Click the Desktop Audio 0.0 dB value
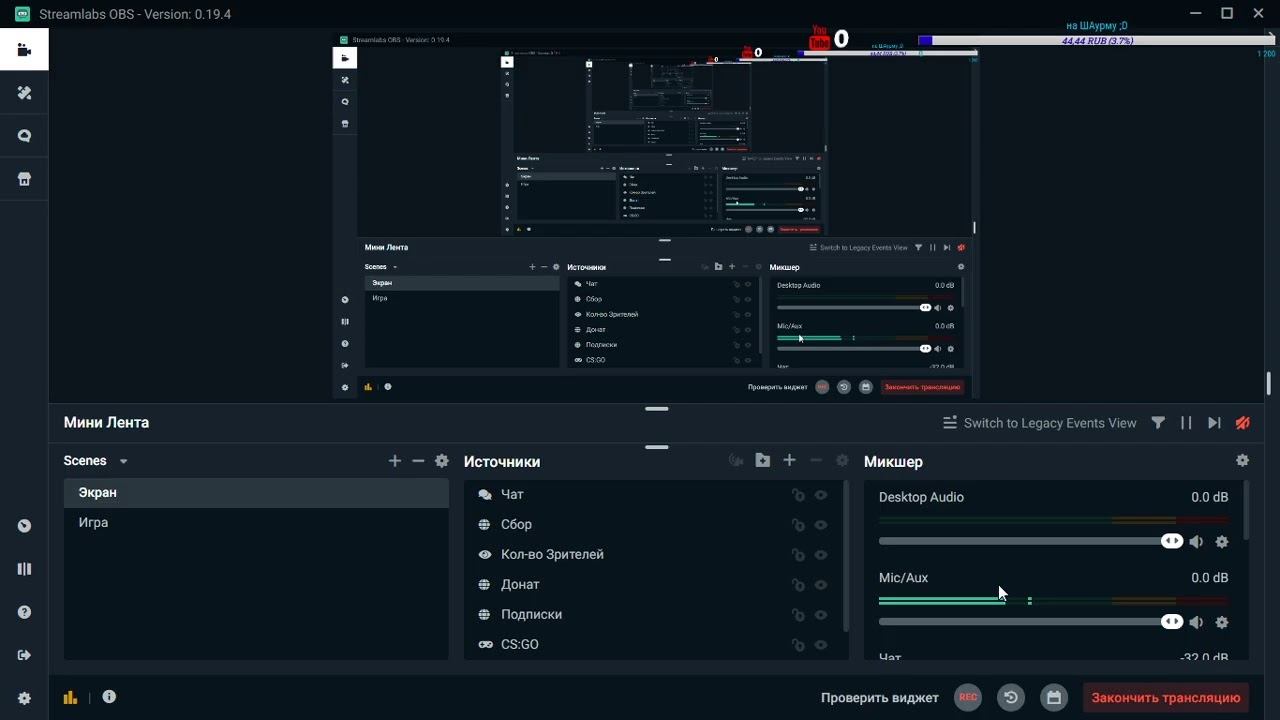 [x=1209, y=497]
